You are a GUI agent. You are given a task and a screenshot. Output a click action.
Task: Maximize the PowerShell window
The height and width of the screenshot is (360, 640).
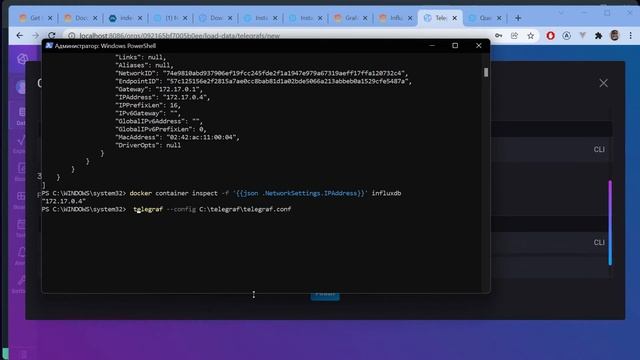pyautogui.click(x=455, y=46)
